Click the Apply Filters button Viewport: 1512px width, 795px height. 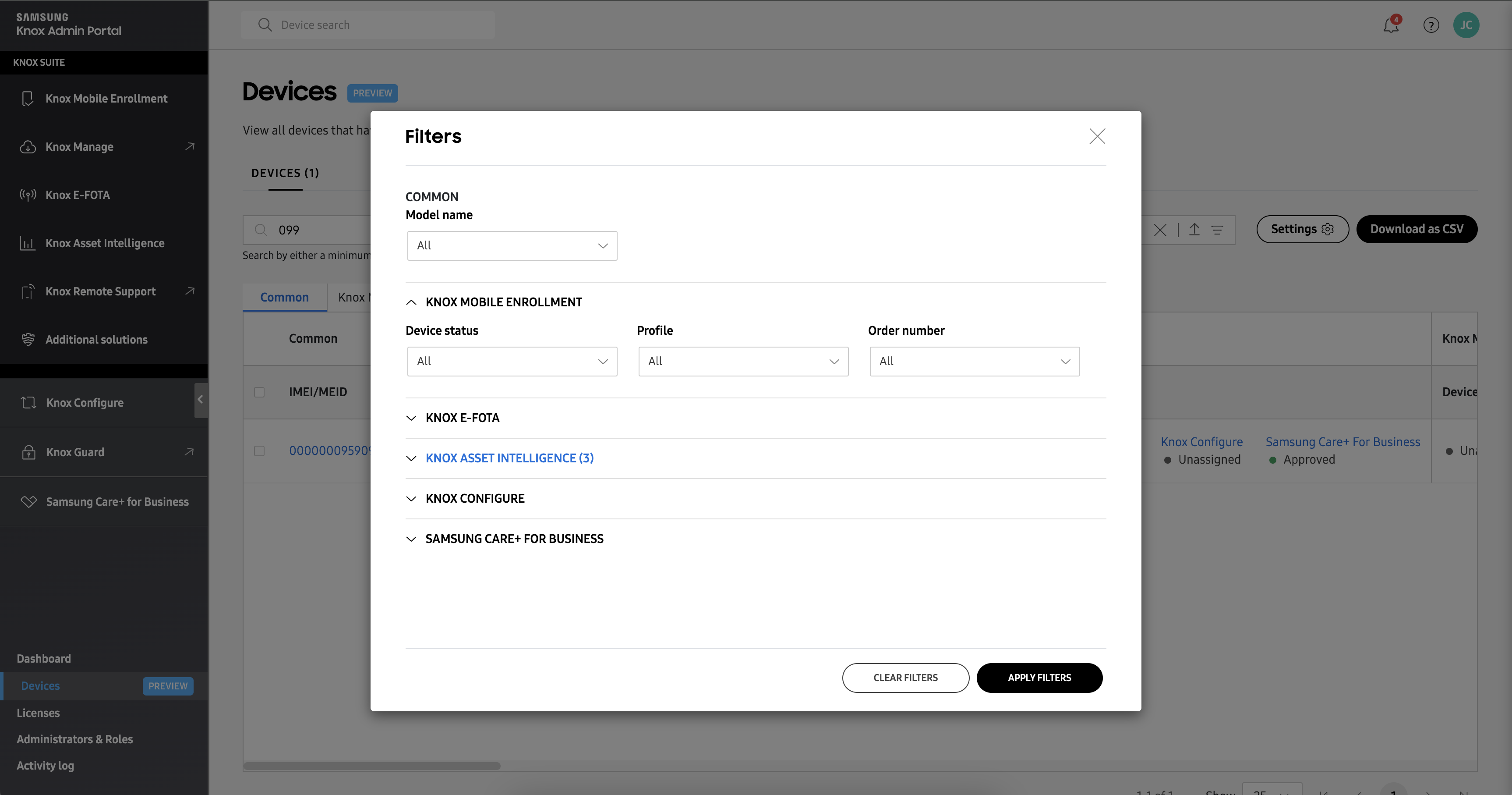pos(1039,678)
